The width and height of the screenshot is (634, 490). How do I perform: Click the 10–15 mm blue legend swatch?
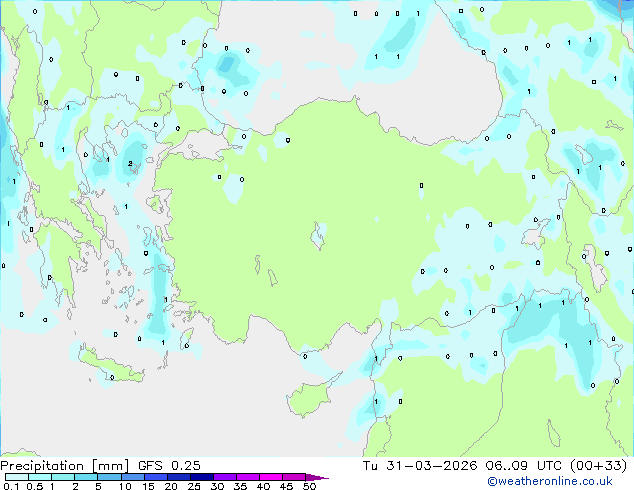point(133,477)
